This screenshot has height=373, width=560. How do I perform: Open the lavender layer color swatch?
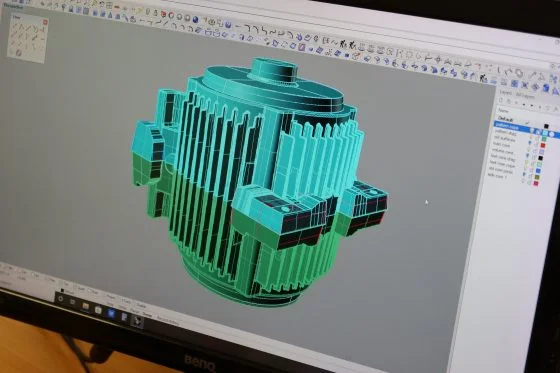pos(542,152)
